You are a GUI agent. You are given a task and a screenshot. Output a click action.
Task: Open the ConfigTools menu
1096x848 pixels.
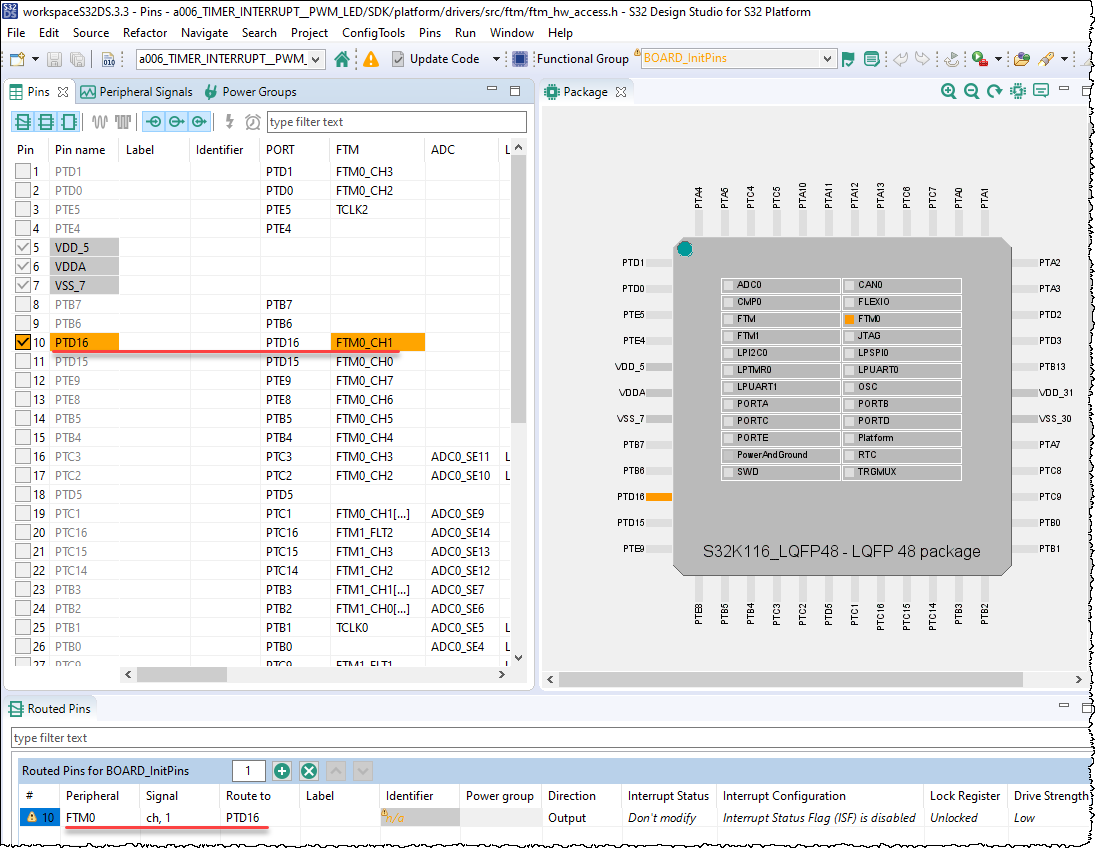click(373, 33)
